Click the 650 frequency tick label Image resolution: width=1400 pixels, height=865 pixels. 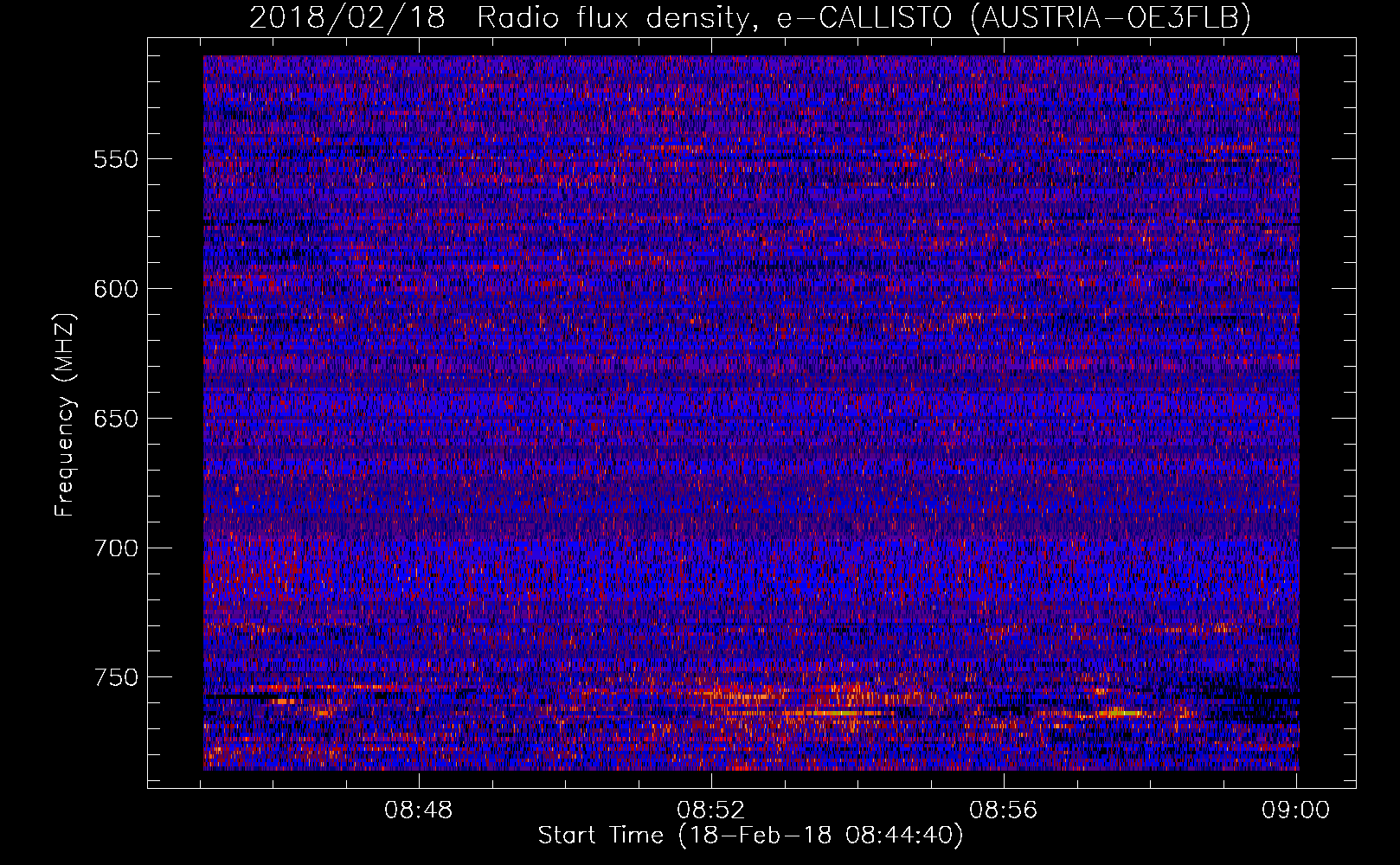(x=116, y=419)
